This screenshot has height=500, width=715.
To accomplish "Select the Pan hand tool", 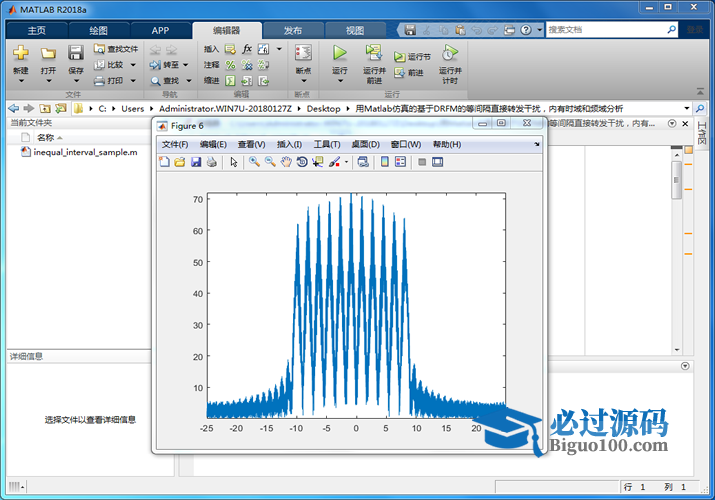I will [x=286, y=162].
